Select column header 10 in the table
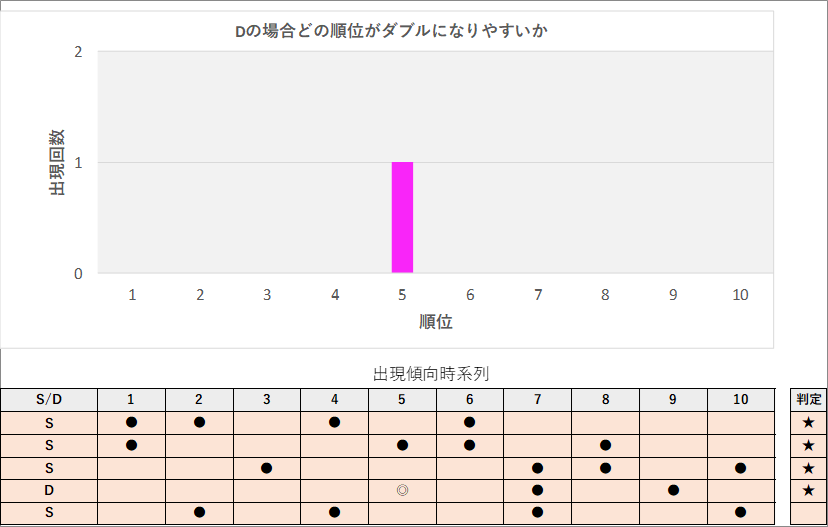This screenshot has width=828, height=527. (741, 400)
